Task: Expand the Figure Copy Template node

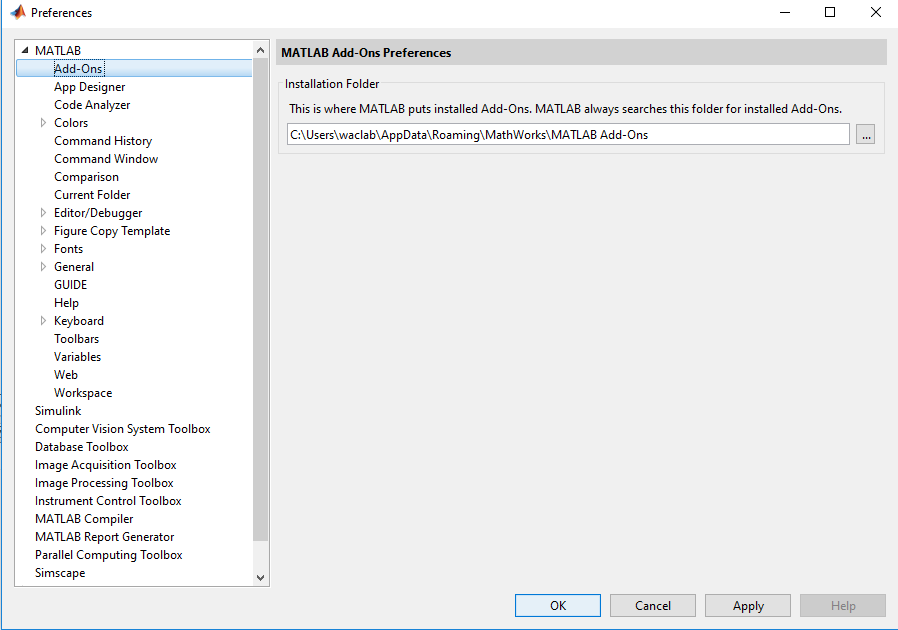Action: click(x=43, y=231)
